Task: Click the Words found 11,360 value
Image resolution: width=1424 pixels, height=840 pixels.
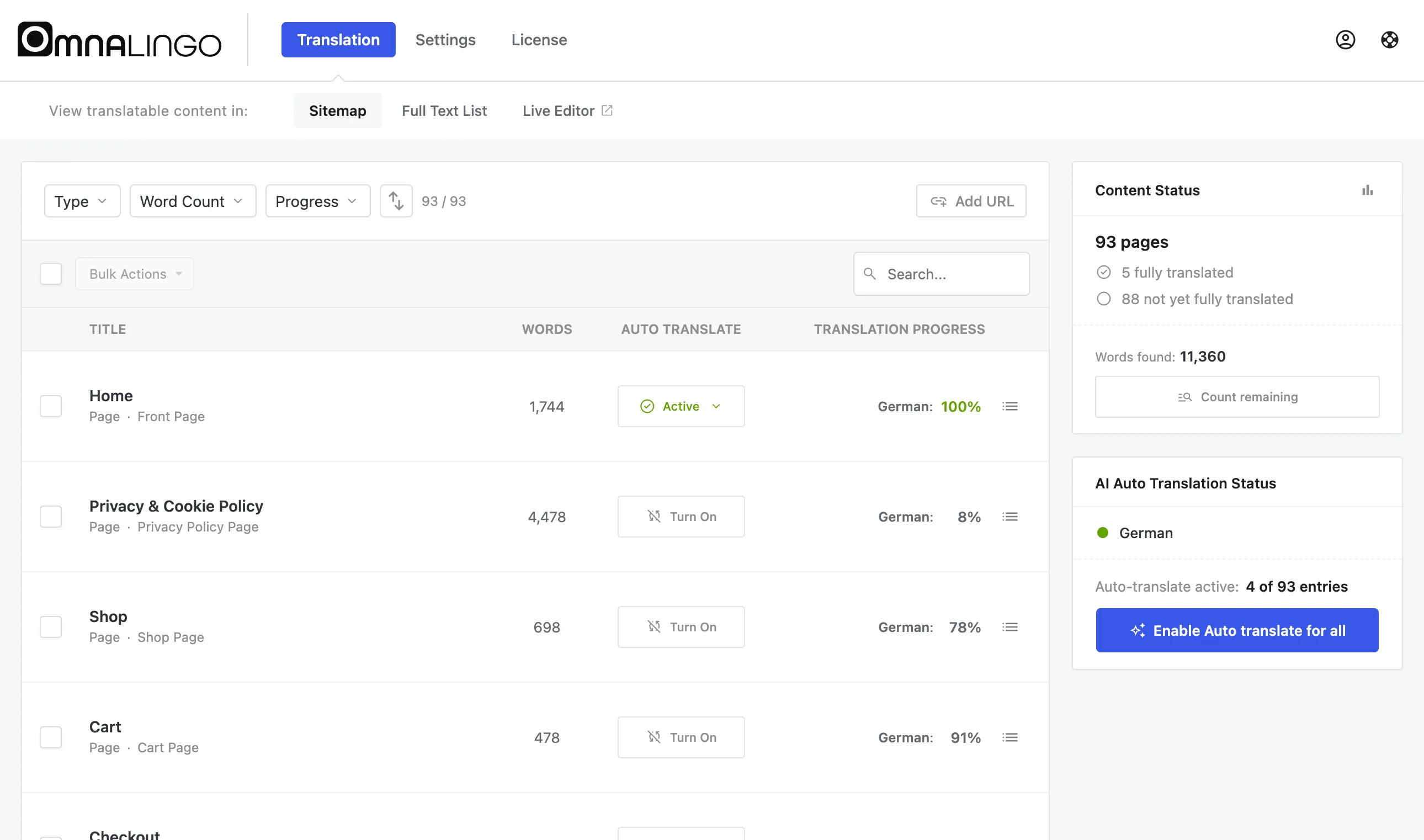Action: 1203,357
